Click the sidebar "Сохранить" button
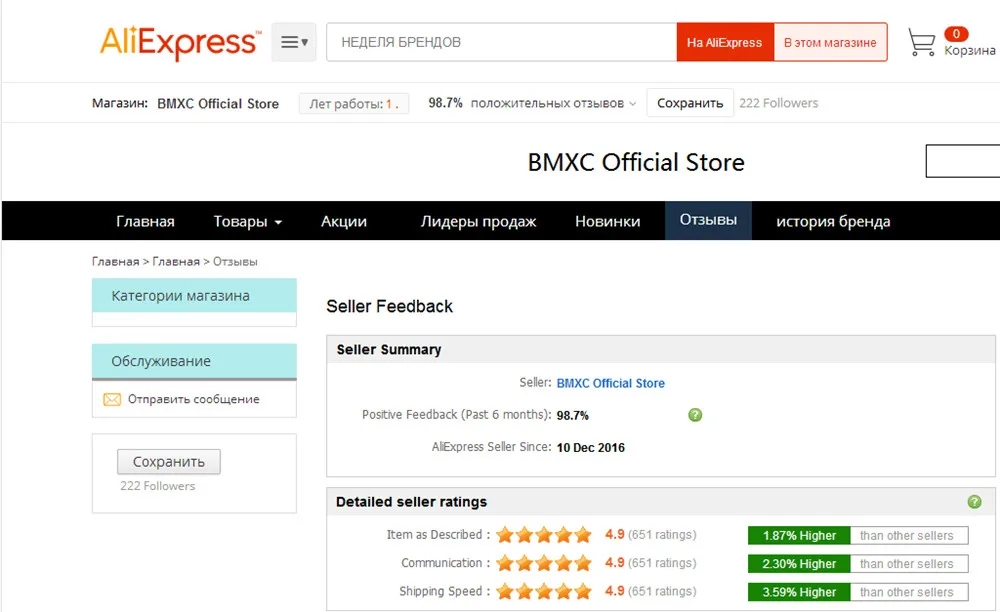Screen dimensions: 1000x612 [169, 462]
